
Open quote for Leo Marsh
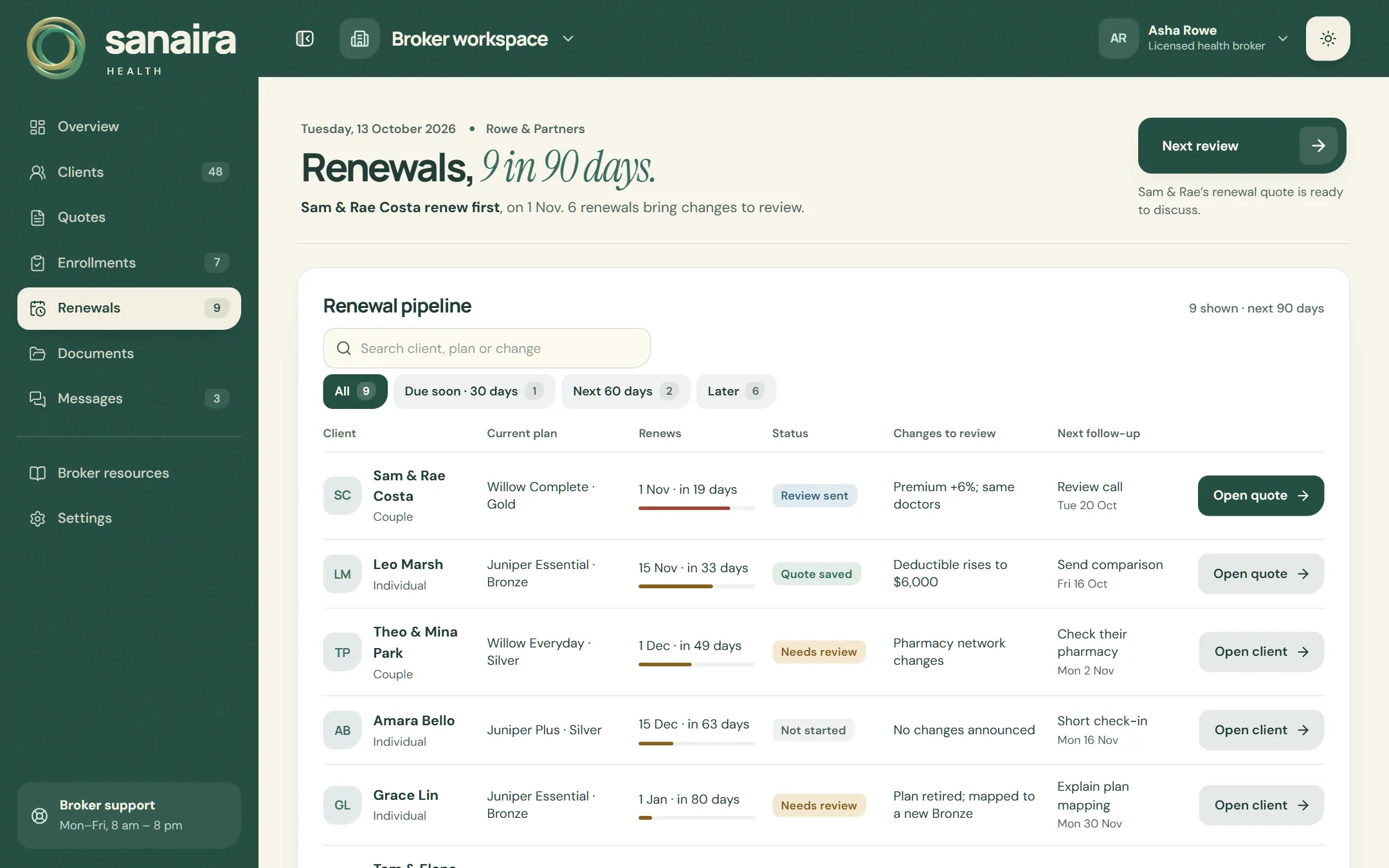pyautogui.click(x=1260, y=574)
